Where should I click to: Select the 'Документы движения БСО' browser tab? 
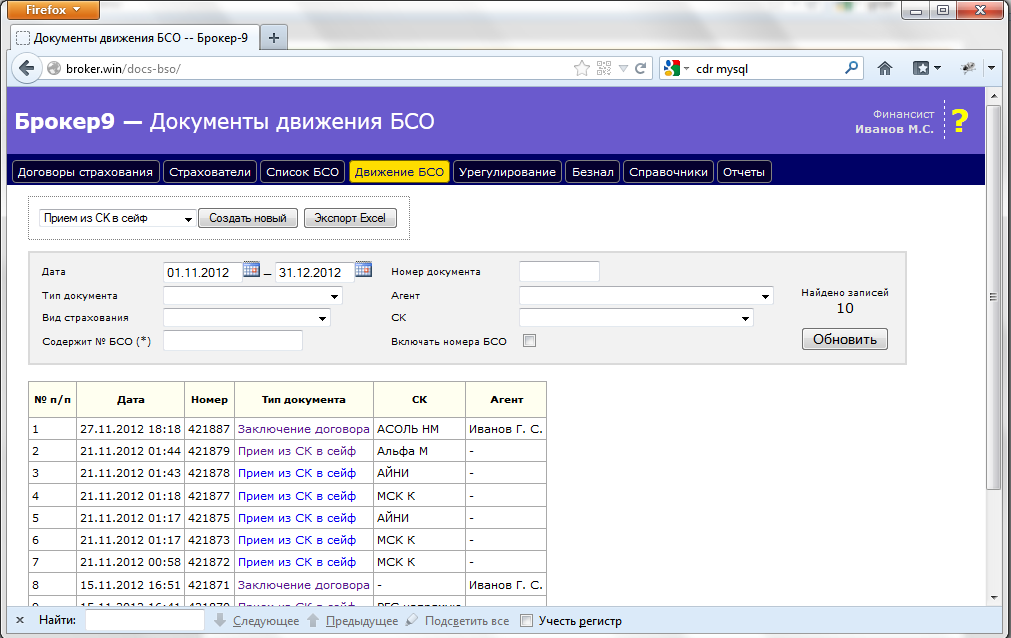[x=135, y=38]
